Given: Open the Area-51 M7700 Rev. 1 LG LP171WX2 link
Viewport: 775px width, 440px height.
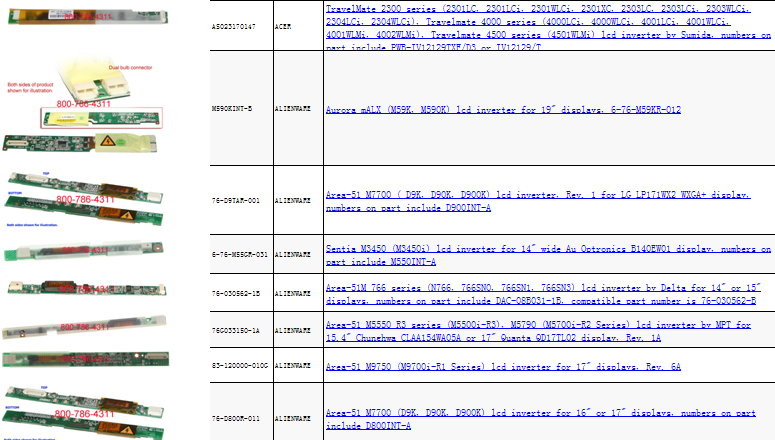Looking at the screenshot, I should click(538, 201).
